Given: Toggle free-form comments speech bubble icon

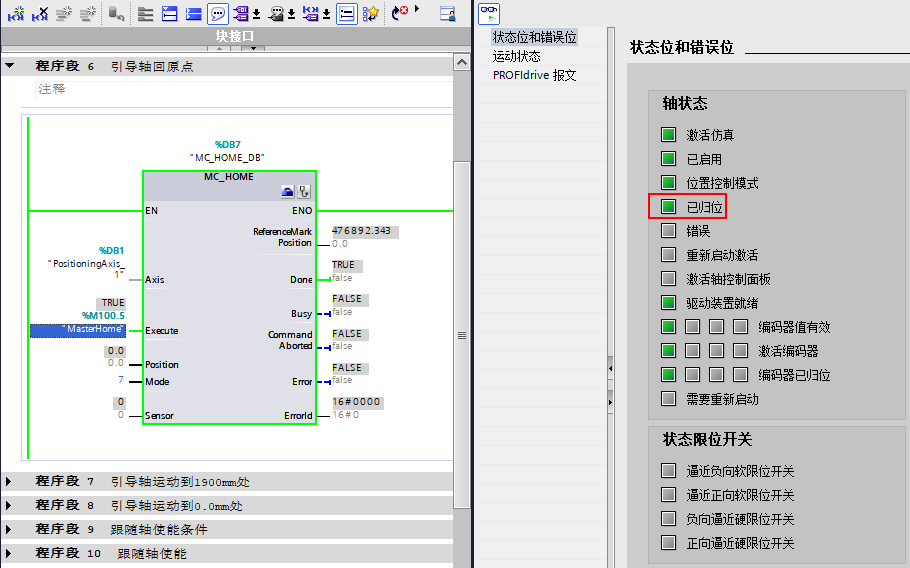Looking at the screenshot, I should [x=218, y=13].
